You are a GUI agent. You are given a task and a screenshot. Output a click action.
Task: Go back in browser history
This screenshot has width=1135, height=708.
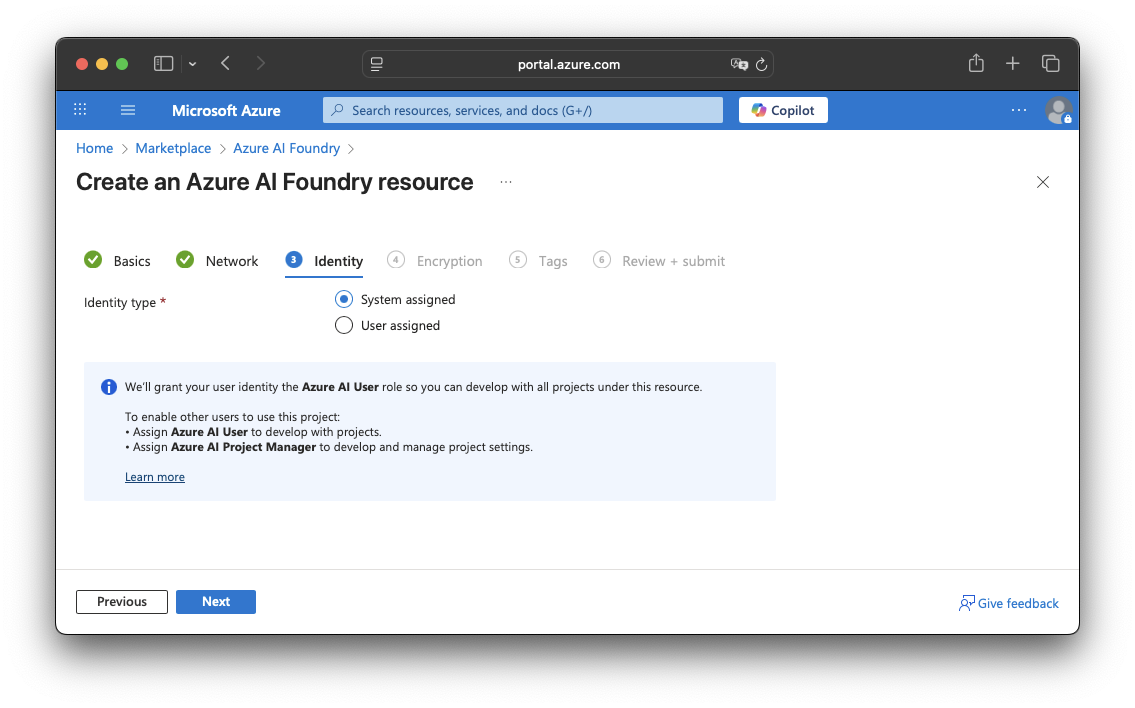[x=226, y=64]
